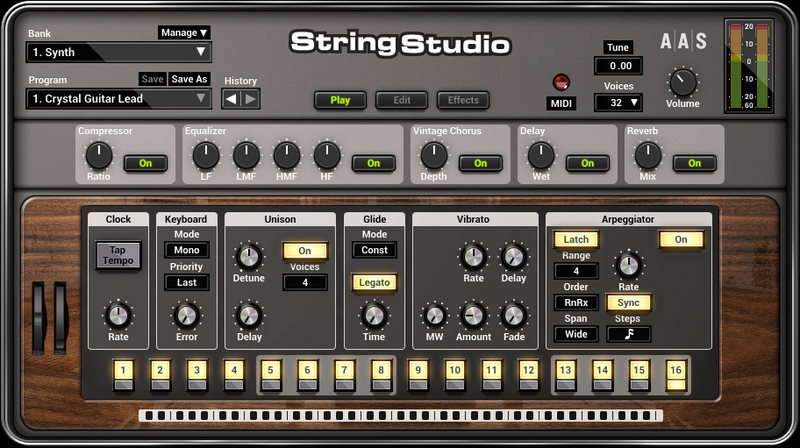Image resolution: width=800 pixels, height=448 pixels.
Task: Switch to the Edit view
Action: click(402, 100)
